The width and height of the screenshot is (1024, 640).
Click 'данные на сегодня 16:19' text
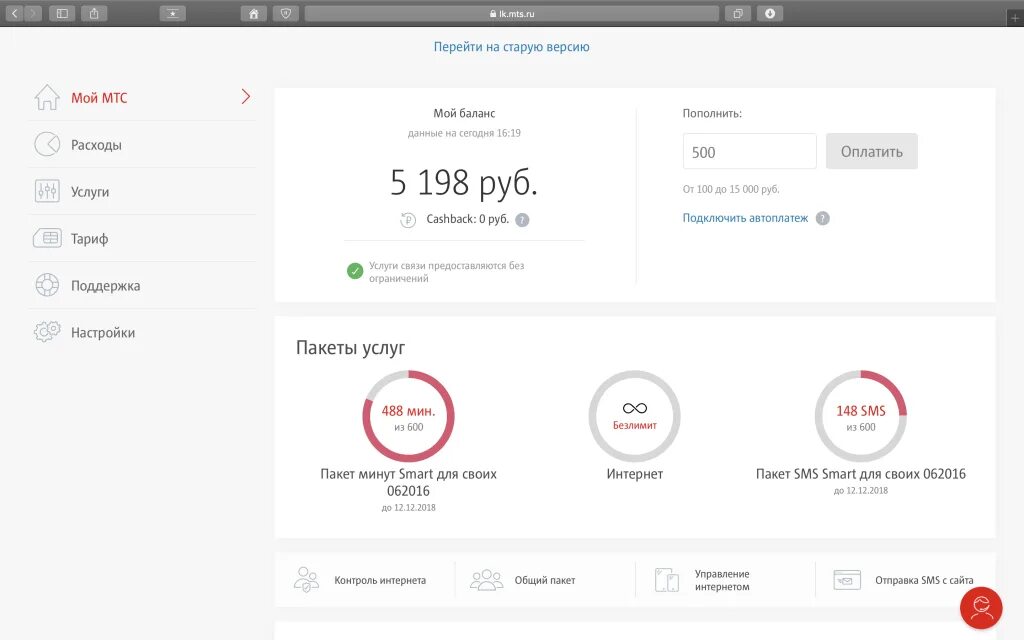(464, 133)
